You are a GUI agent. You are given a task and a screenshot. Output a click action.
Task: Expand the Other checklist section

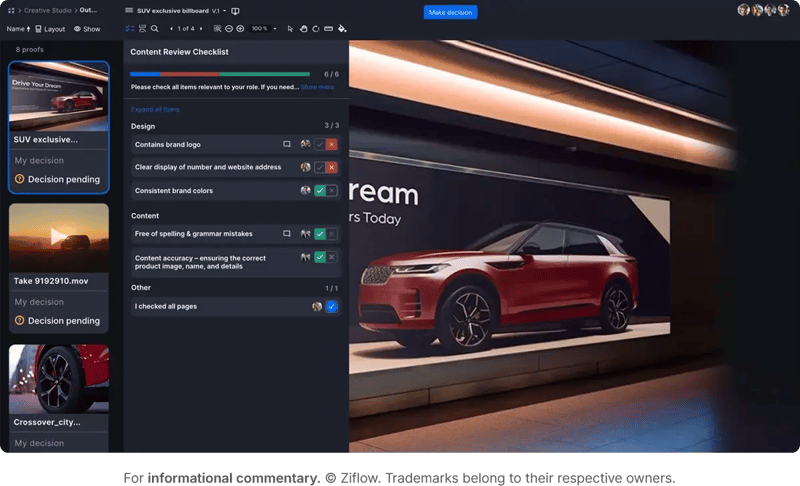pyautogui.click(x=141, y=288)
